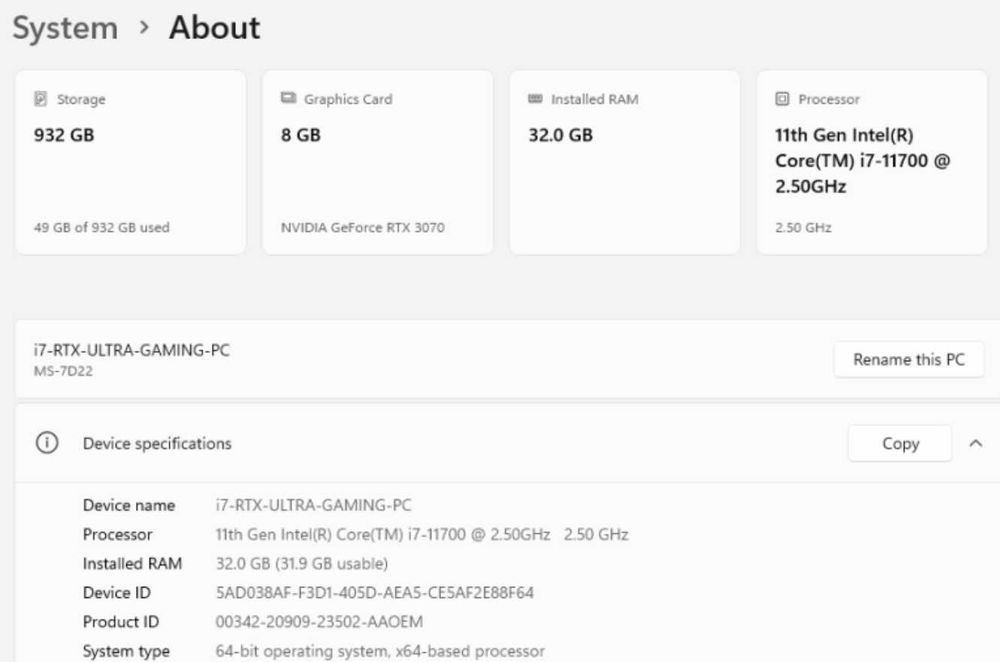Click the Graphics Card icon
The image size is (1000, 662).
point(288,98)
